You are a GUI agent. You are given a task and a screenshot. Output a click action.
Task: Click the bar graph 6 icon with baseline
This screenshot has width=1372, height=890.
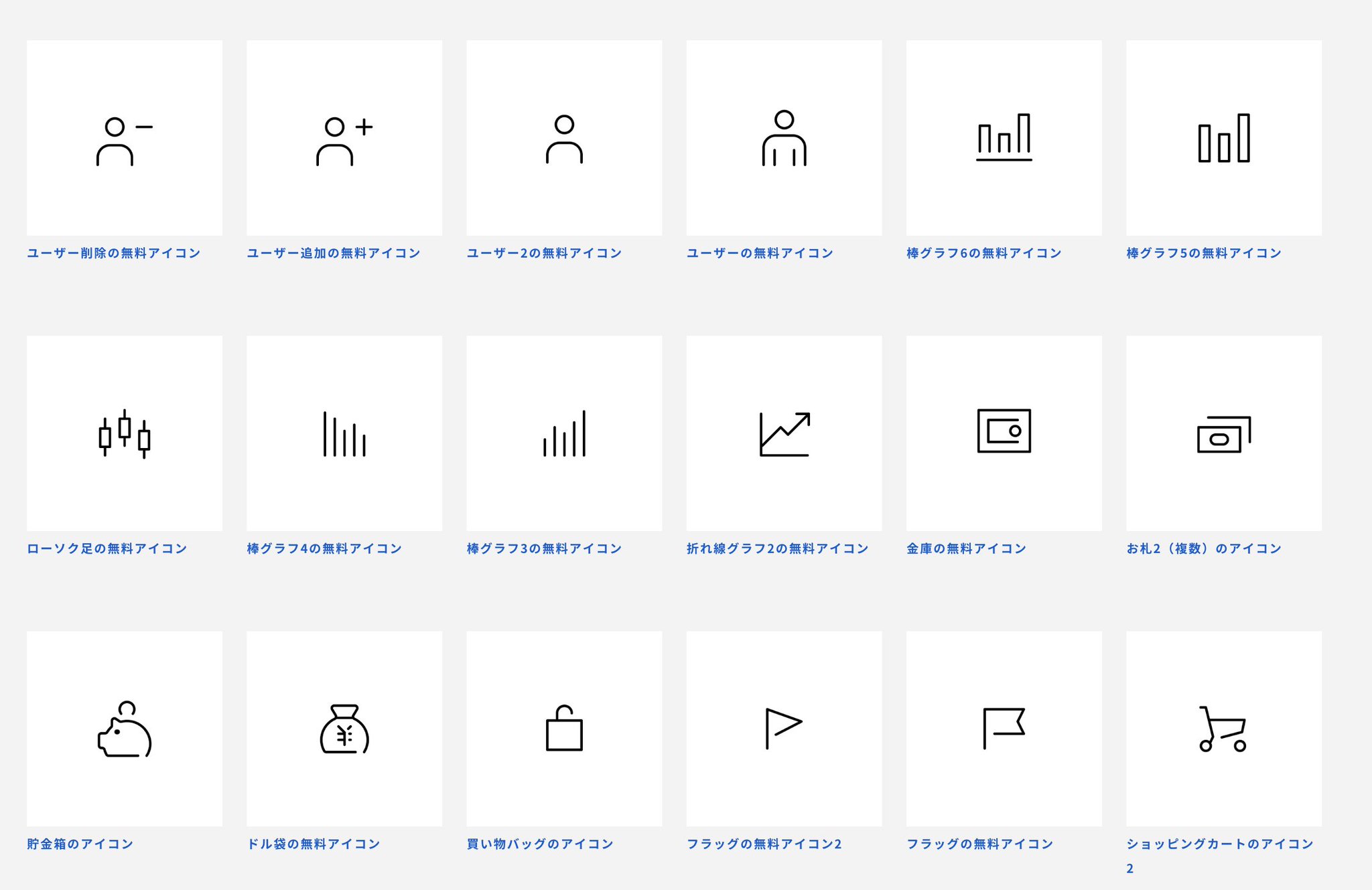tap(1004, 139)
